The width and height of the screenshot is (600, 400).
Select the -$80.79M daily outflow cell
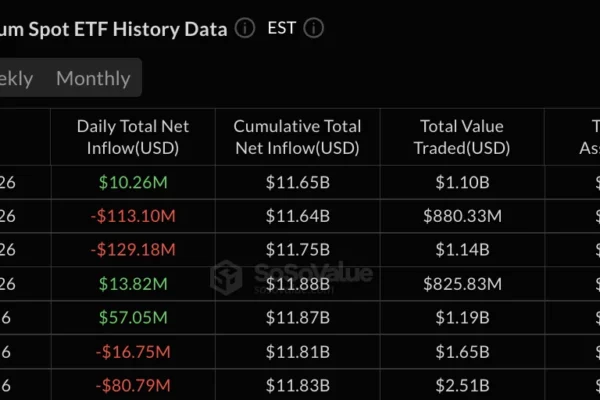(x=133, y=385)
